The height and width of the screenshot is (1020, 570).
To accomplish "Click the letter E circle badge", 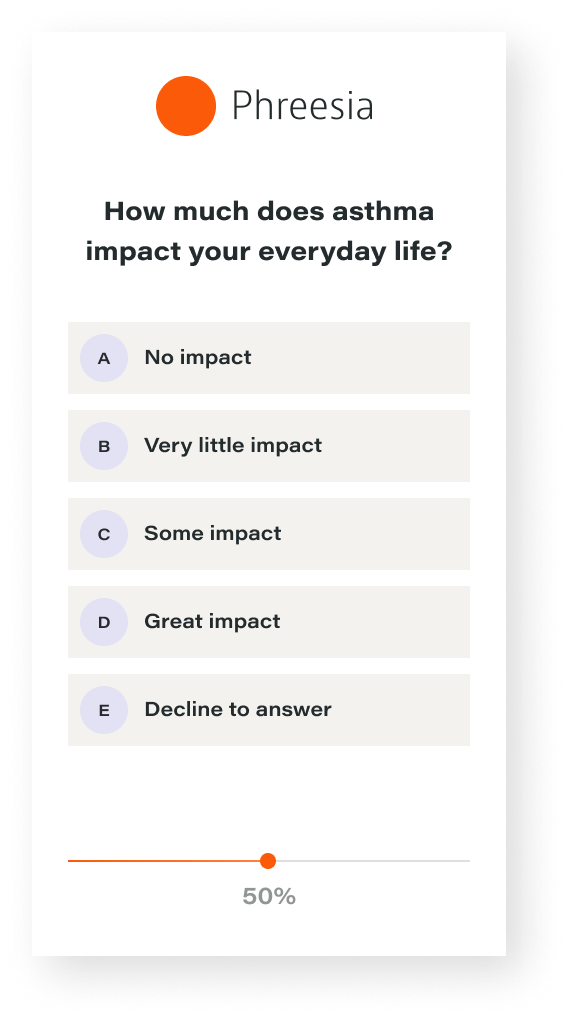I will tap(103, 710).
